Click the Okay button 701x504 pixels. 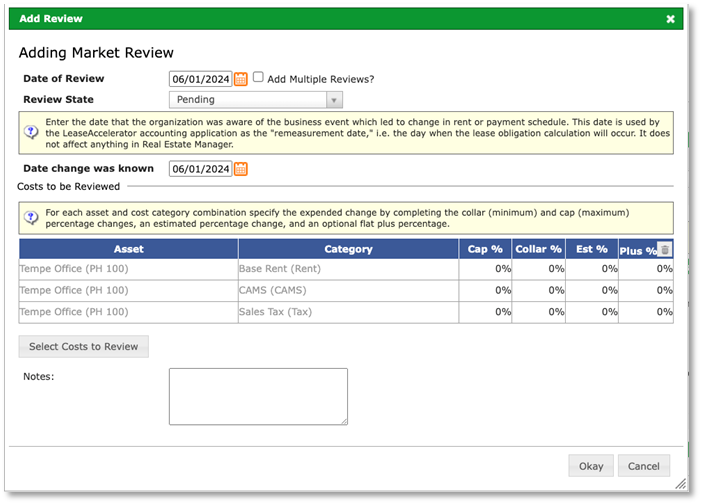(x=591, y=466)
